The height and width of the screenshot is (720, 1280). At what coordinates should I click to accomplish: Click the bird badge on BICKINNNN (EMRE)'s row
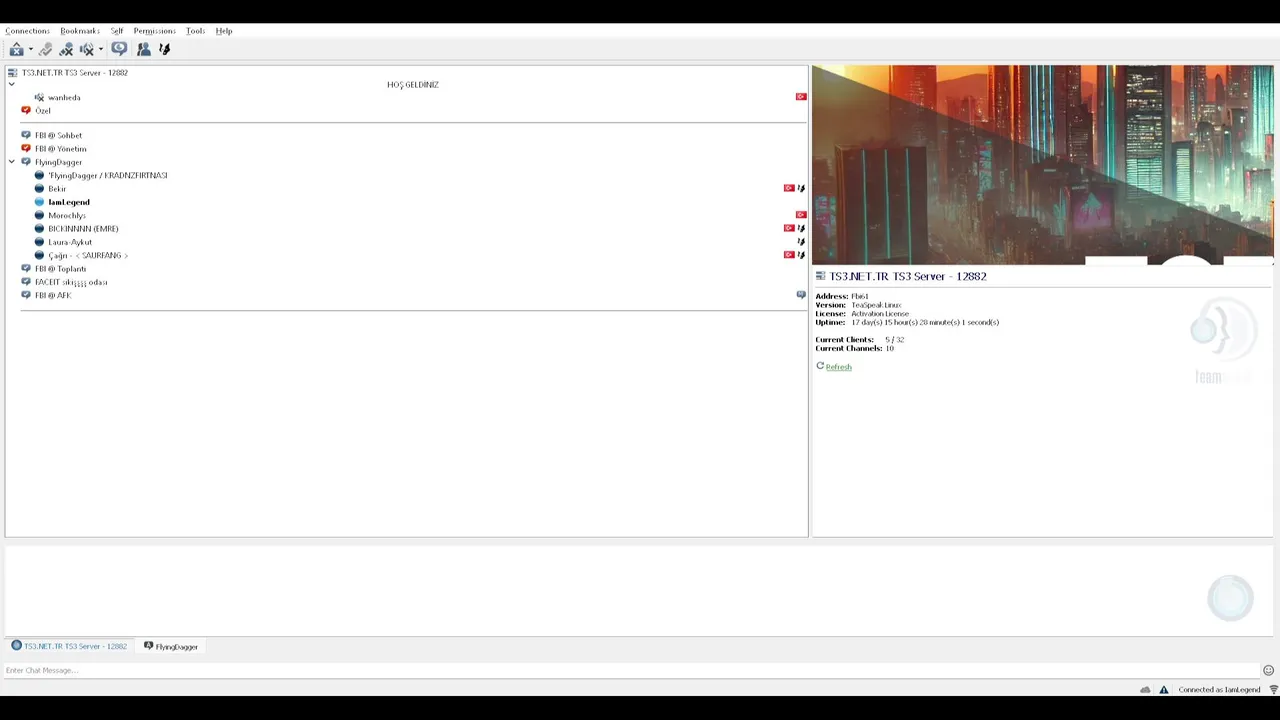[801, 228]
